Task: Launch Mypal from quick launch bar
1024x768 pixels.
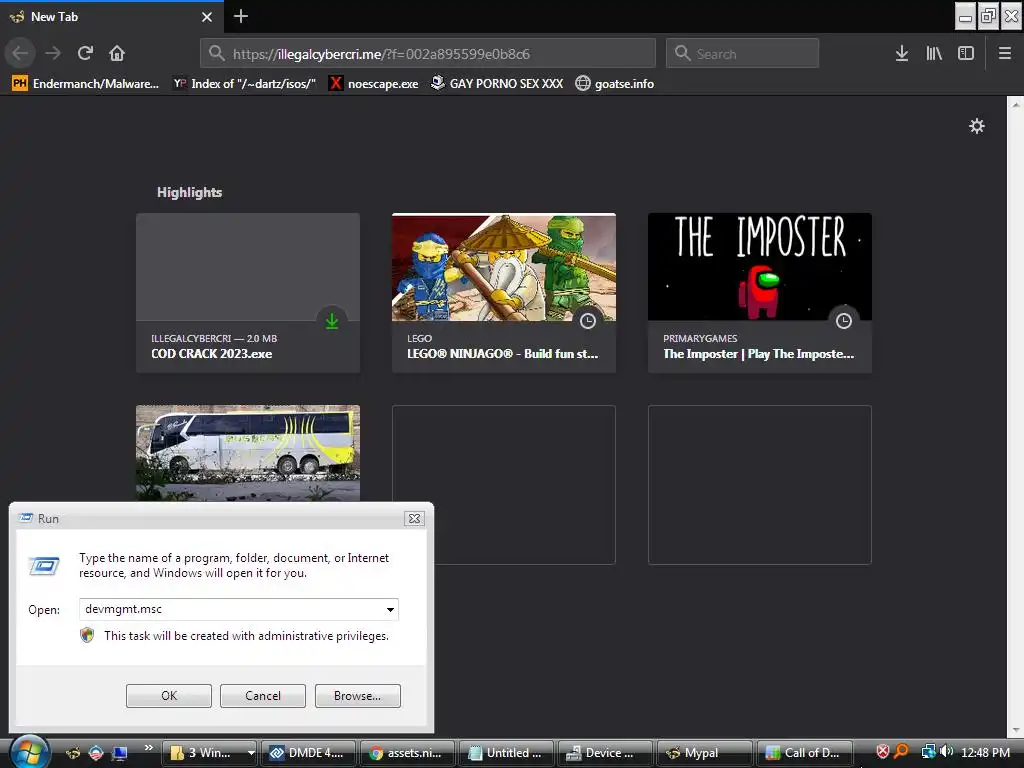Action: [x=72, y=752]
